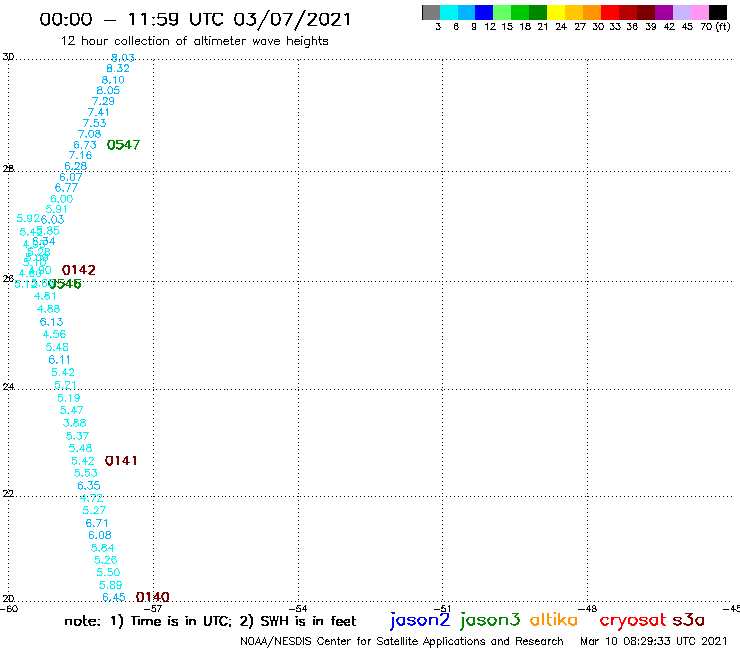Screen dimensions: 740x650
Task: Click the 7.41 wave height value
Action: coord(99,112)
